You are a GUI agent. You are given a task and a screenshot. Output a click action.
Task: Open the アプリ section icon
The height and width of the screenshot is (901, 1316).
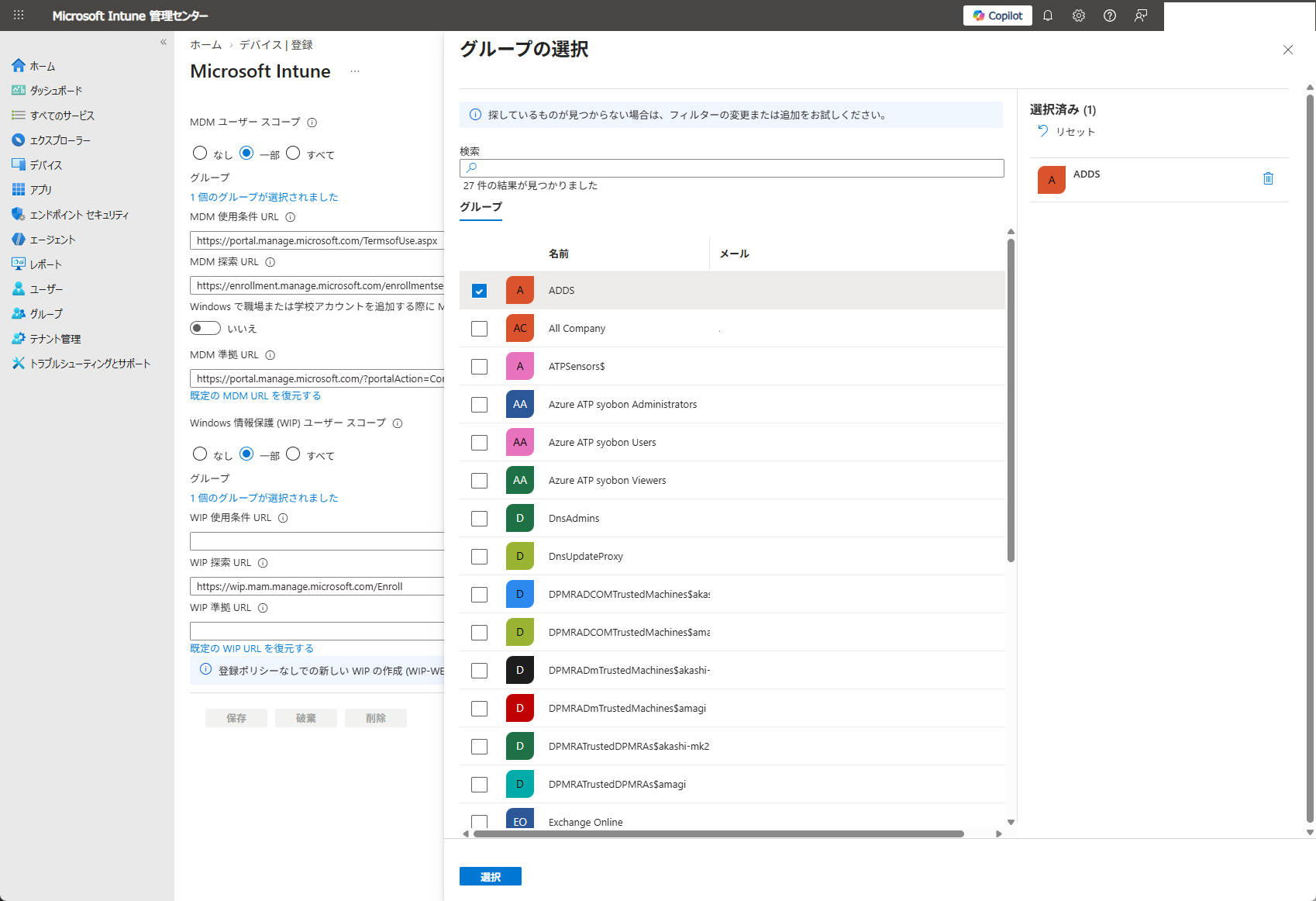point(19,189)
